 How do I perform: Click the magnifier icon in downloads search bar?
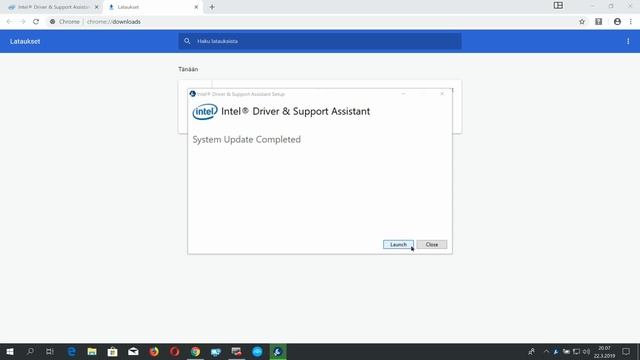click(x=187, y=41)
